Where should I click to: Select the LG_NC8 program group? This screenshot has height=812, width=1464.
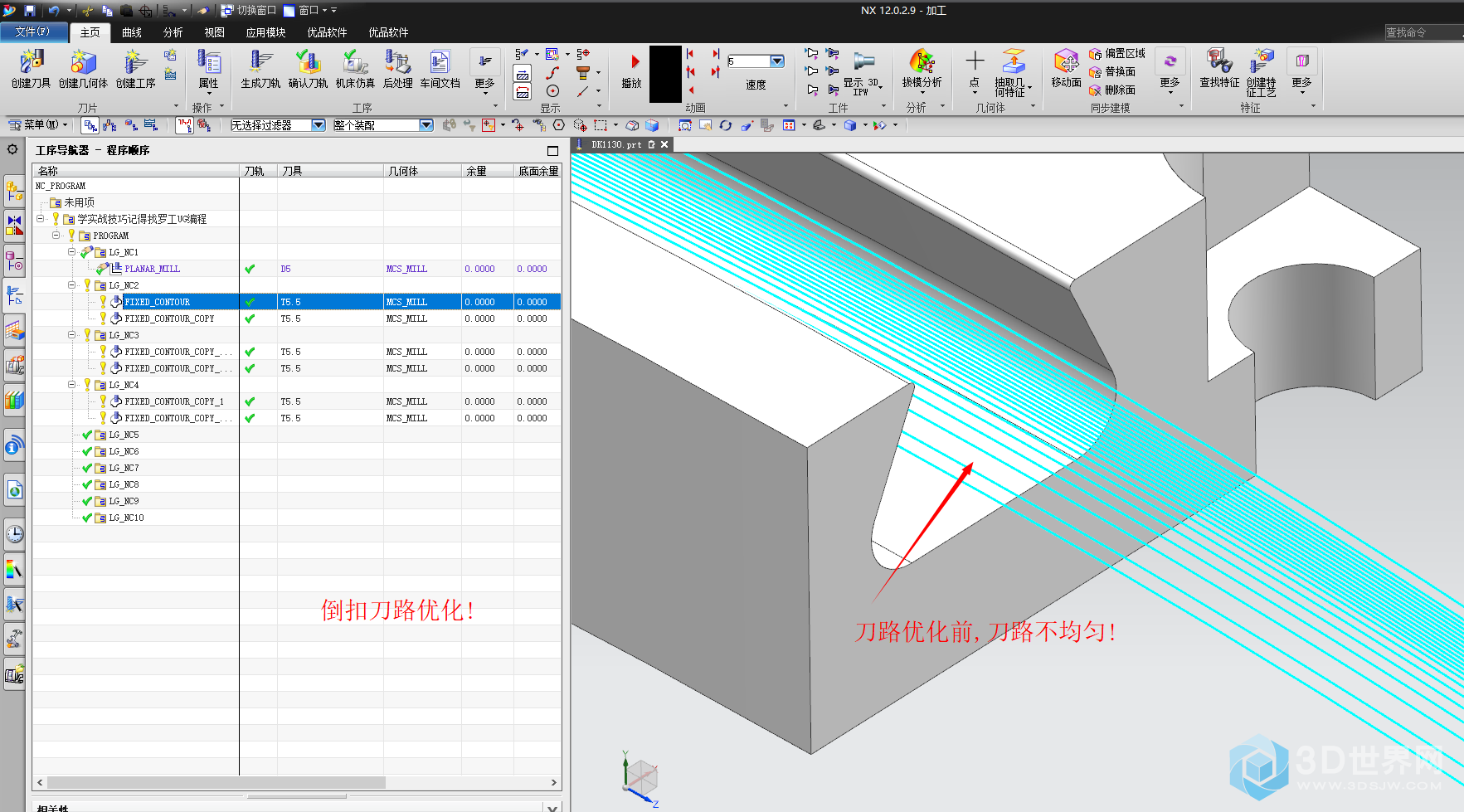click(124, 484)
